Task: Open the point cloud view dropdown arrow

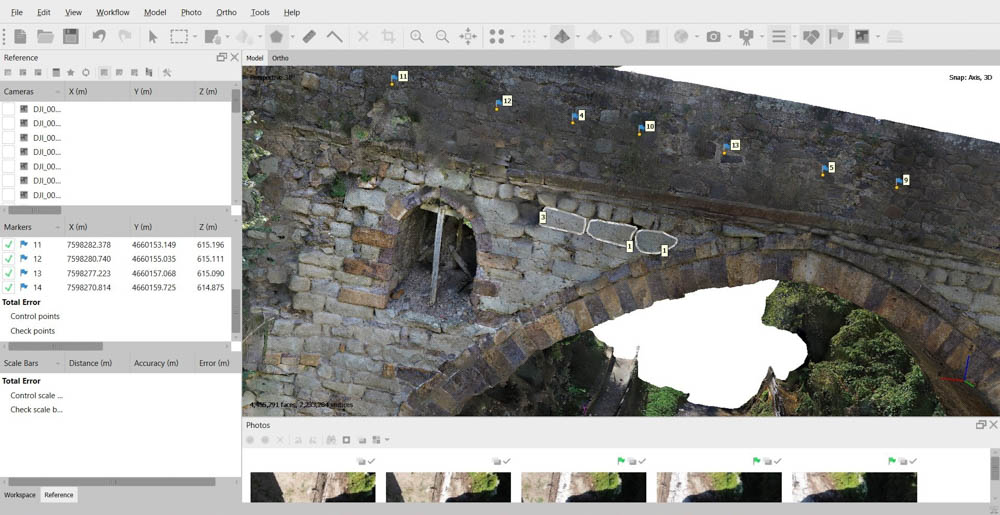Action: click(x=512, y=37)
